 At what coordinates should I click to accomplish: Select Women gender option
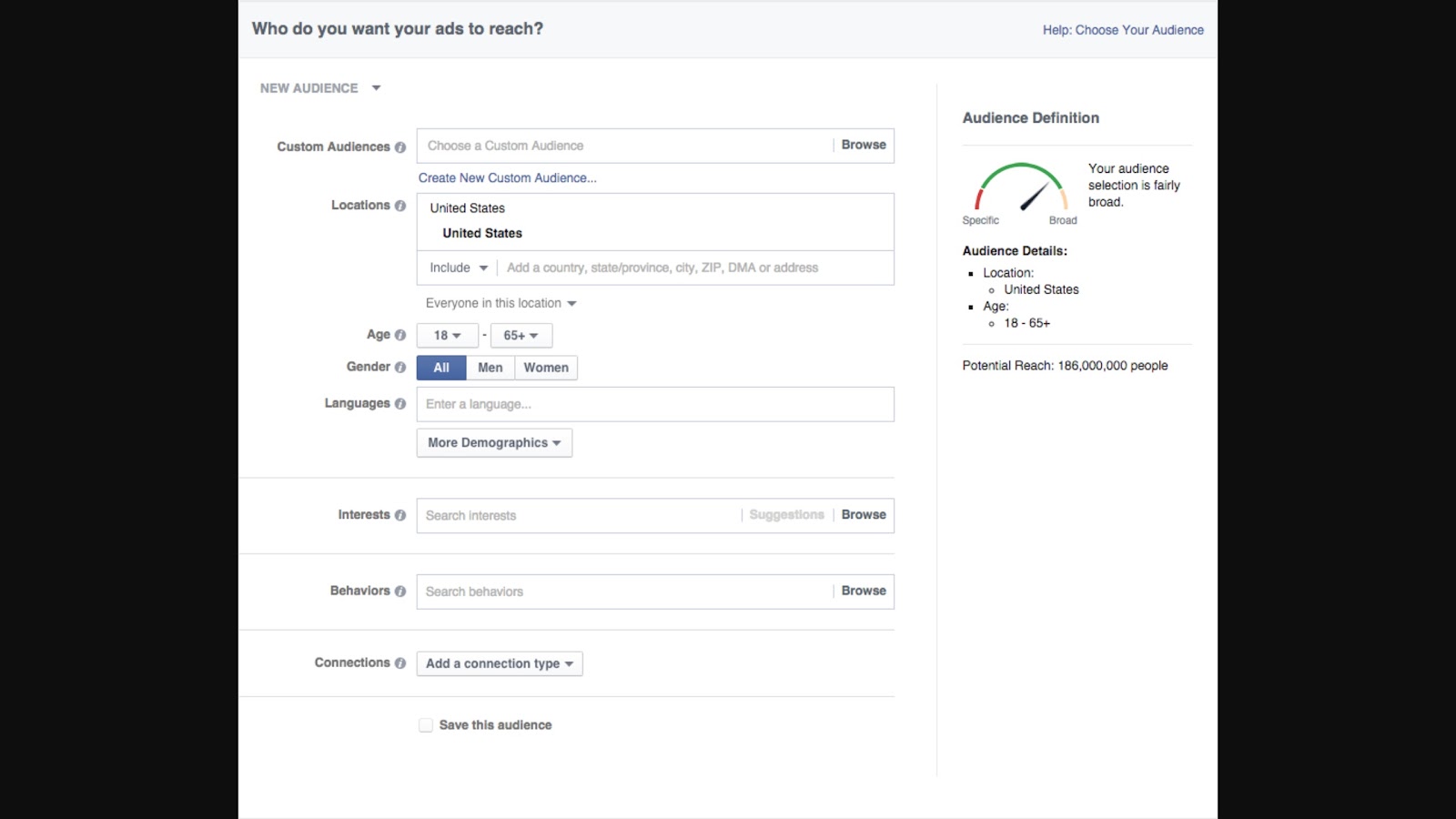pyautogui.click(x=546, y=368)
